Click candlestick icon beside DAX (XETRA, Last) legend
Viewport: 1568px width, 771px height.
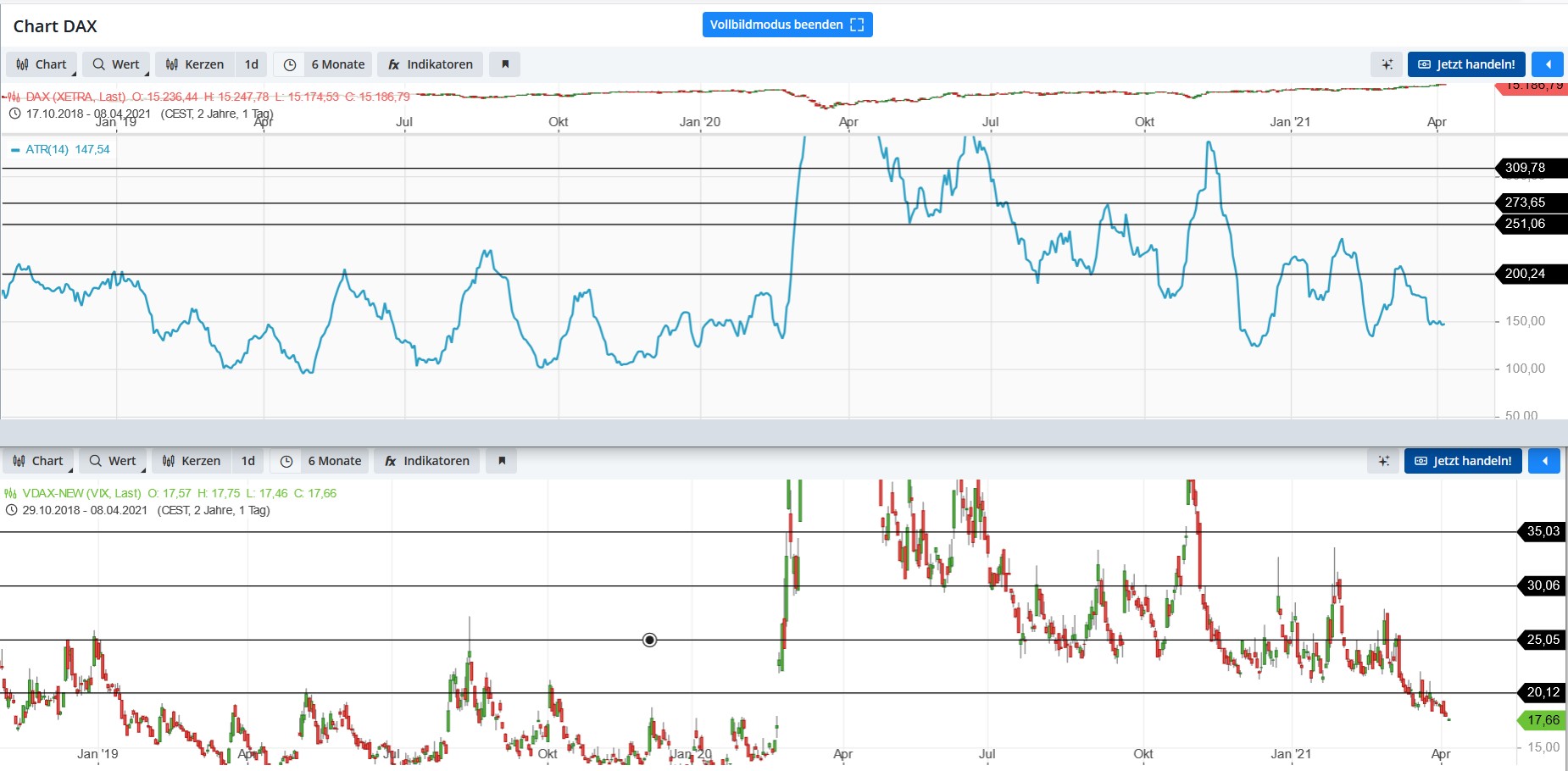pyautogui.click(x=14, y=97)
